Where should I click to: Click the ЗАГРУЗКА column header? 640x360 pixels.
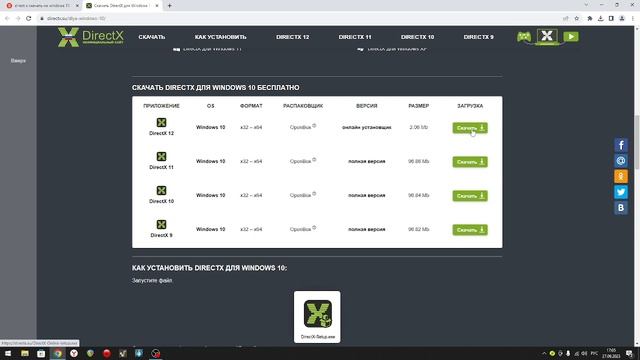pos(470,106)
